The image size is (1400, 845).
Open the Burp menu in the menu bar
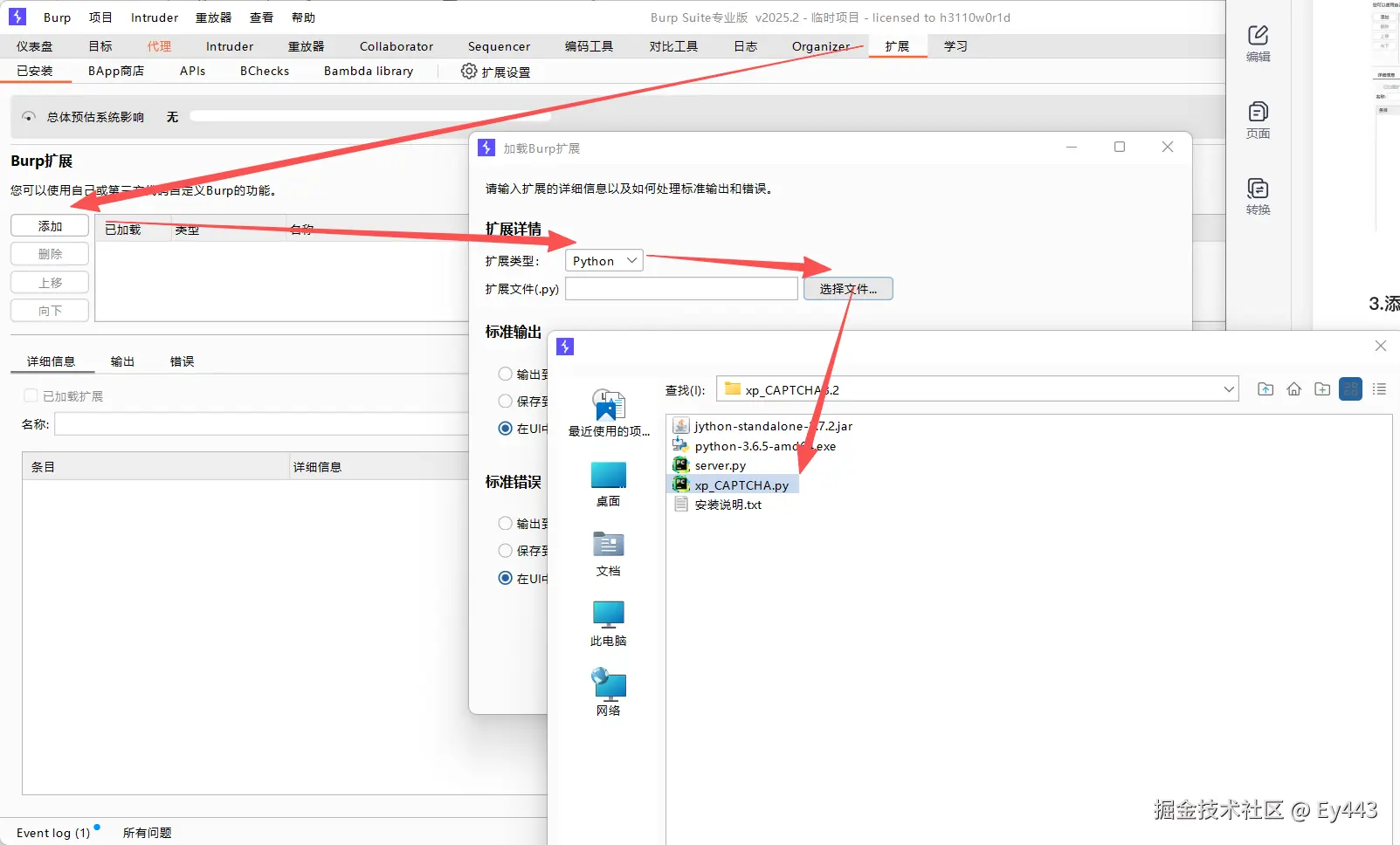click(58, 17)
